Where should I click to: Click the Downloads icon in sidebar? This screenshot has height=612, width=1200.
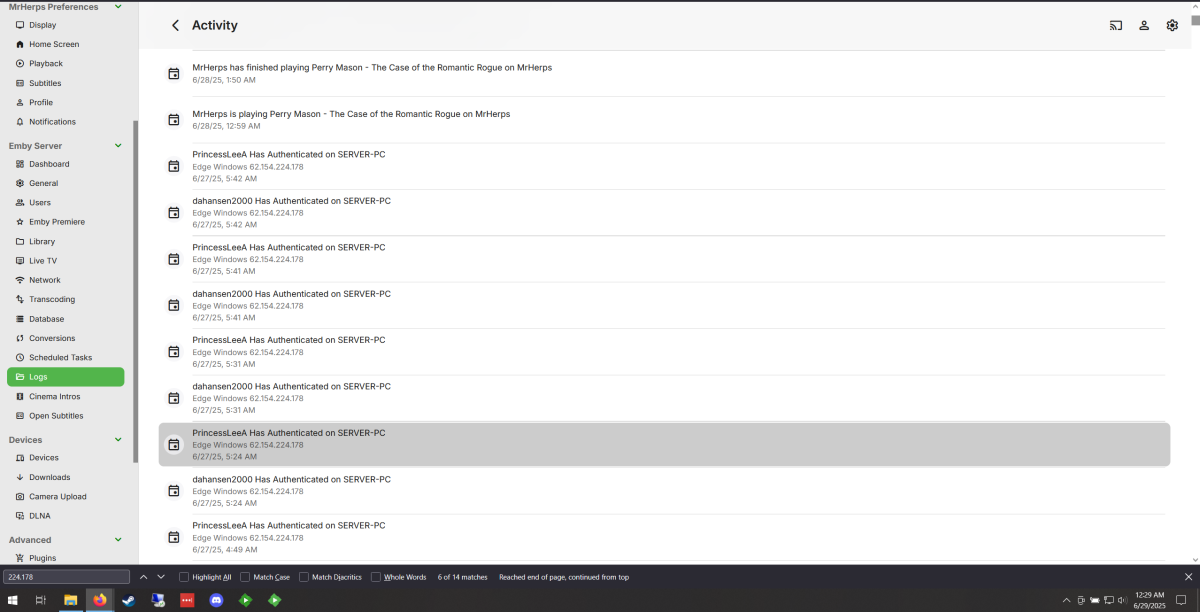click(20, 477)
